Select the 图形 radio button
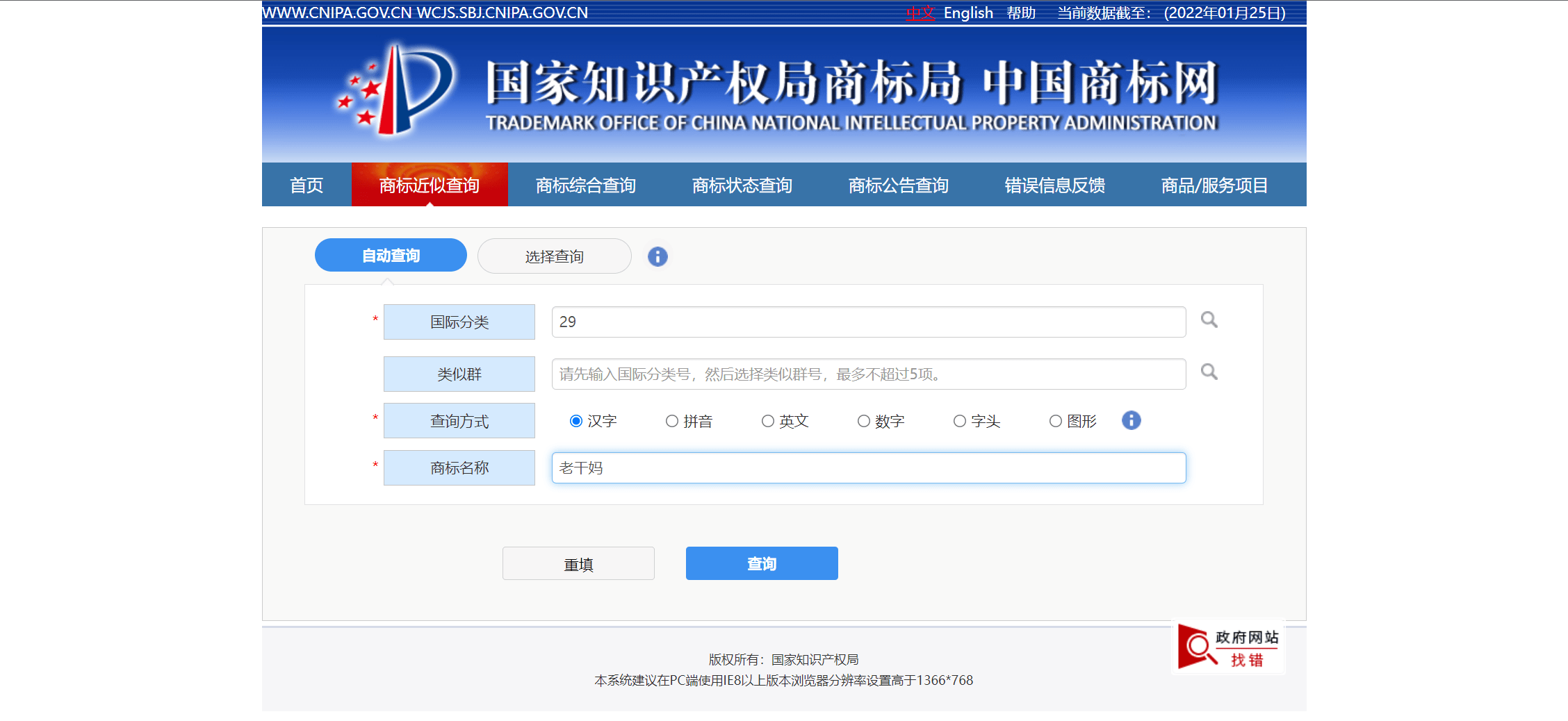This screenshot has height=721, width=1568. [1055, 421]
